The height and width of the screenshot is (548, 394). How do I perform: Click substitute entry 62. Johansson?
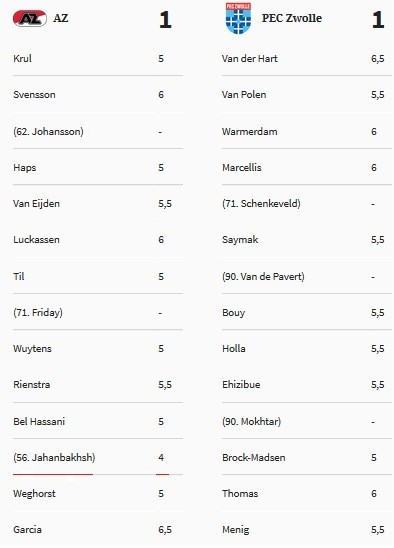(x=48, y=132)
